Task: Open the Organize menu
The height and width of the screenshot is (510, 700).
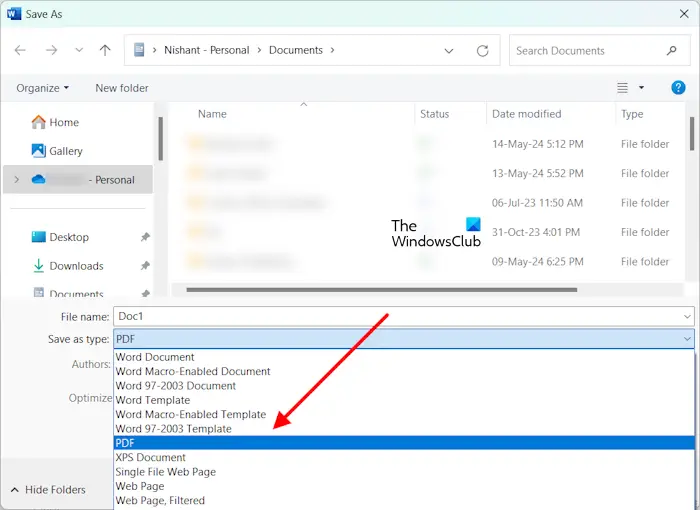Action: (42, 88)
